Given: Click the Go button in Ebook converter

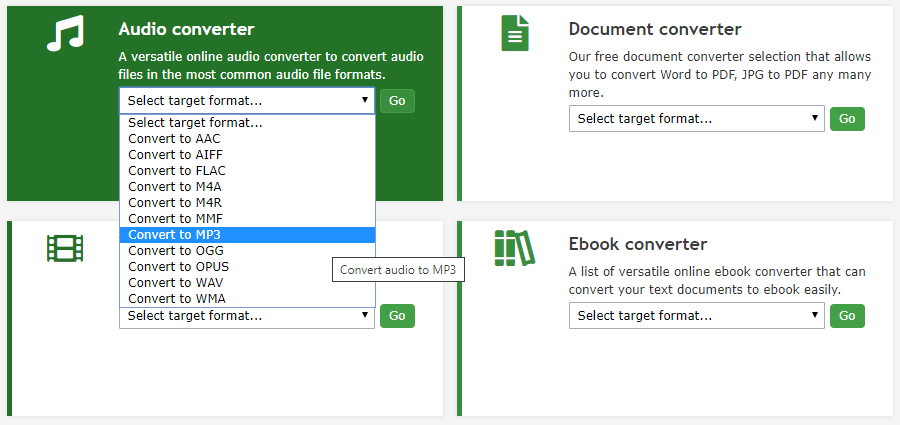Looking at the screenshot, I should pos(847,316).
